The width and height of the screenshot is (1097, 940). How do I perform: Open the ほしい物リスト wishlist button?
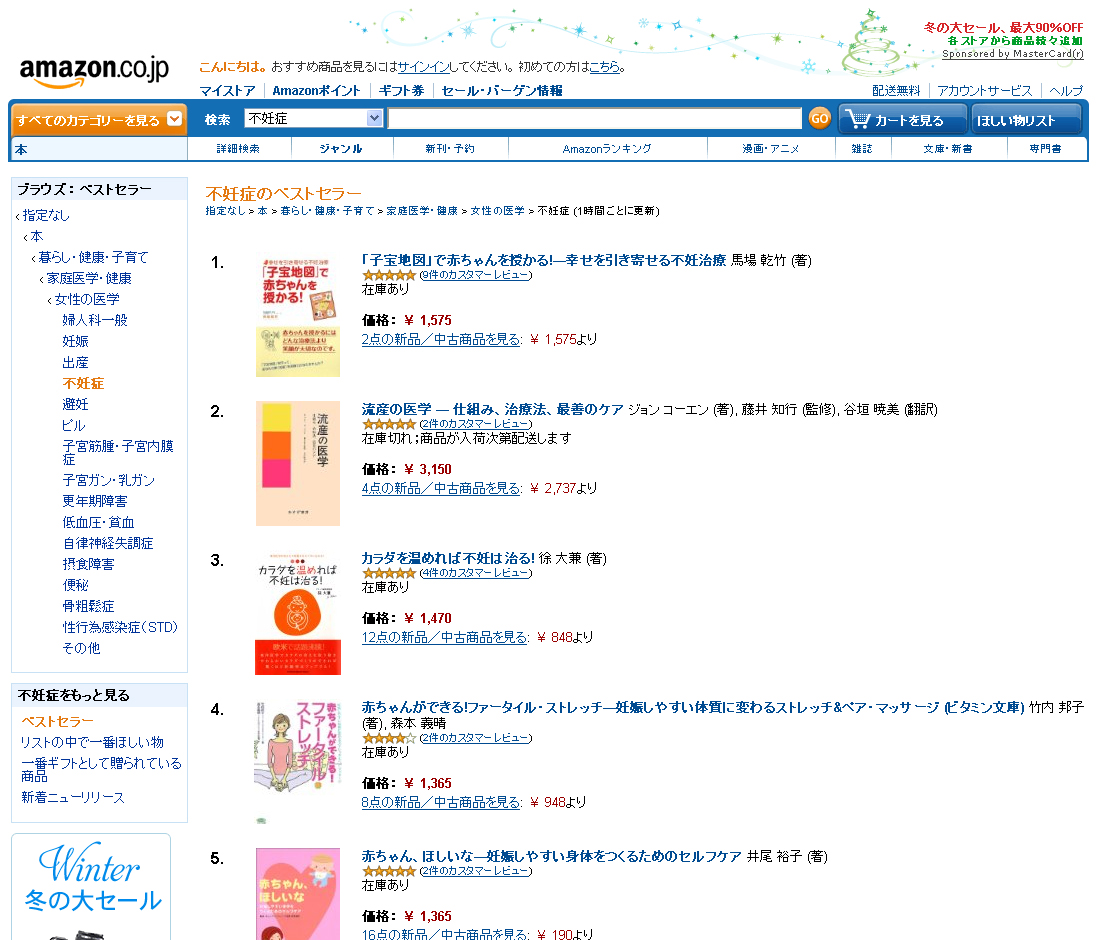click(x=1026, y=120)
